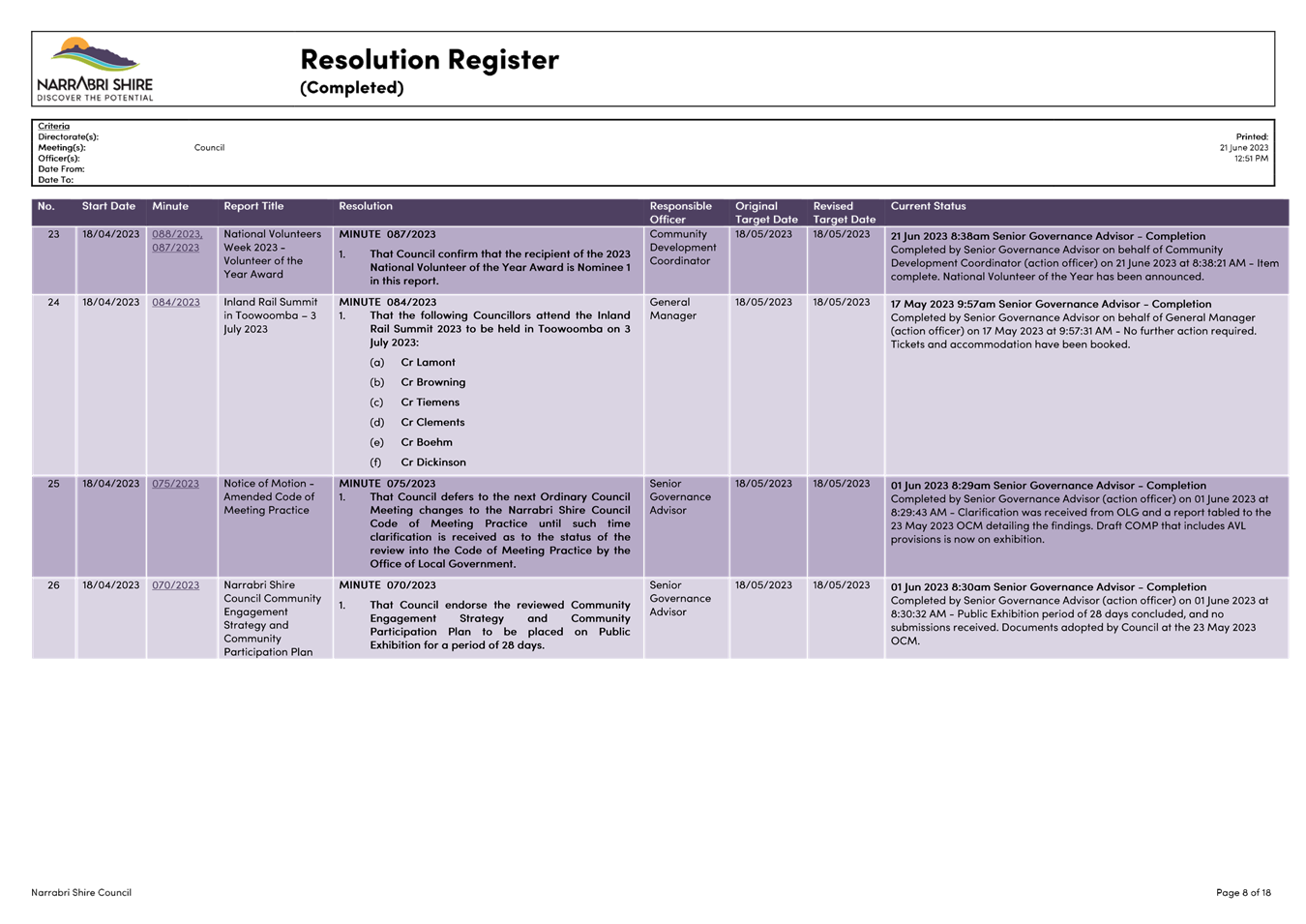The height and width of the screenshot is (924, 1306).
Task: Click the 'Original Target Date' column header
Action: pos(766,213)
